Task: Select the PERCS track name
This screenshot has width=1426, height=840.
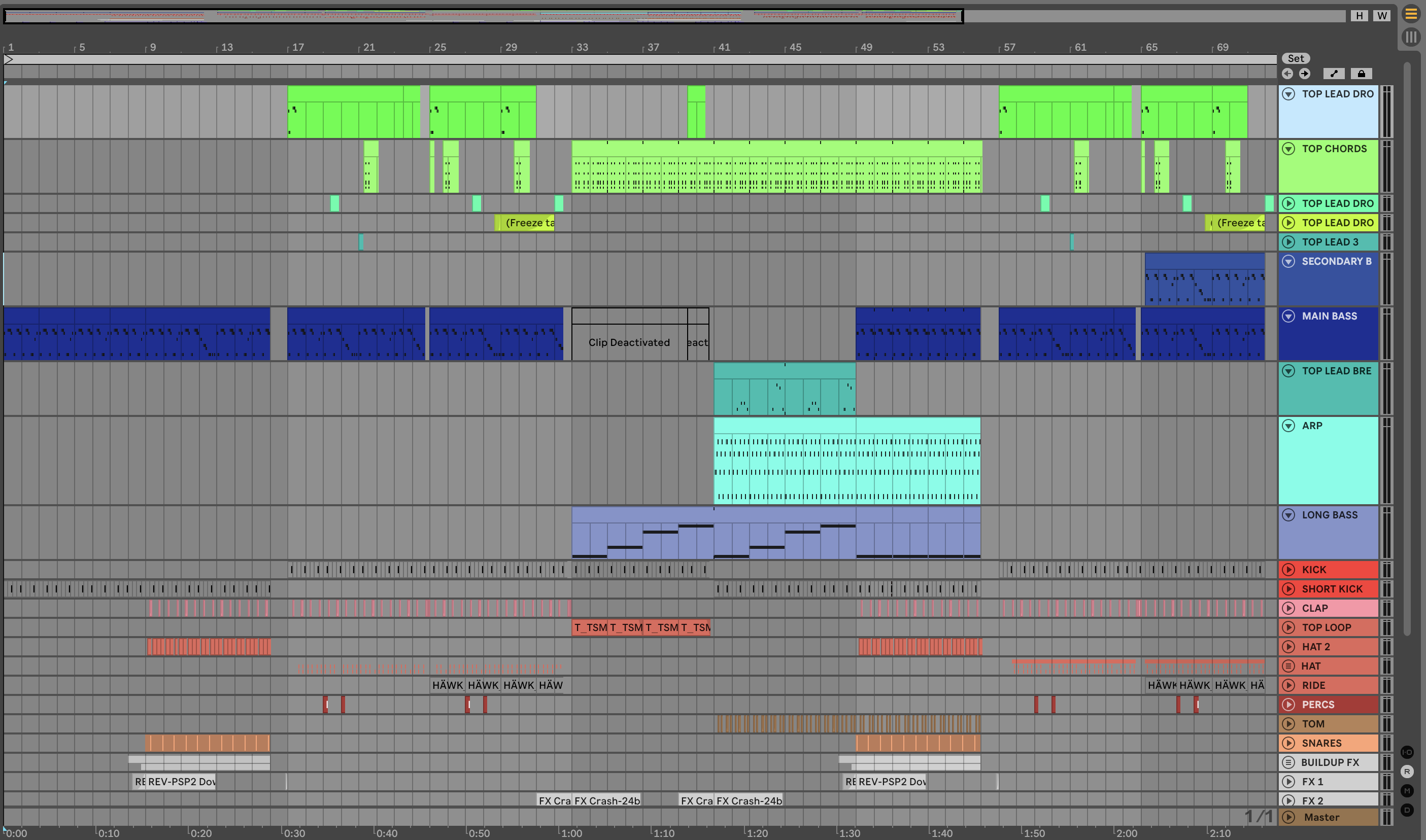Action: (x=1318, y=704)
